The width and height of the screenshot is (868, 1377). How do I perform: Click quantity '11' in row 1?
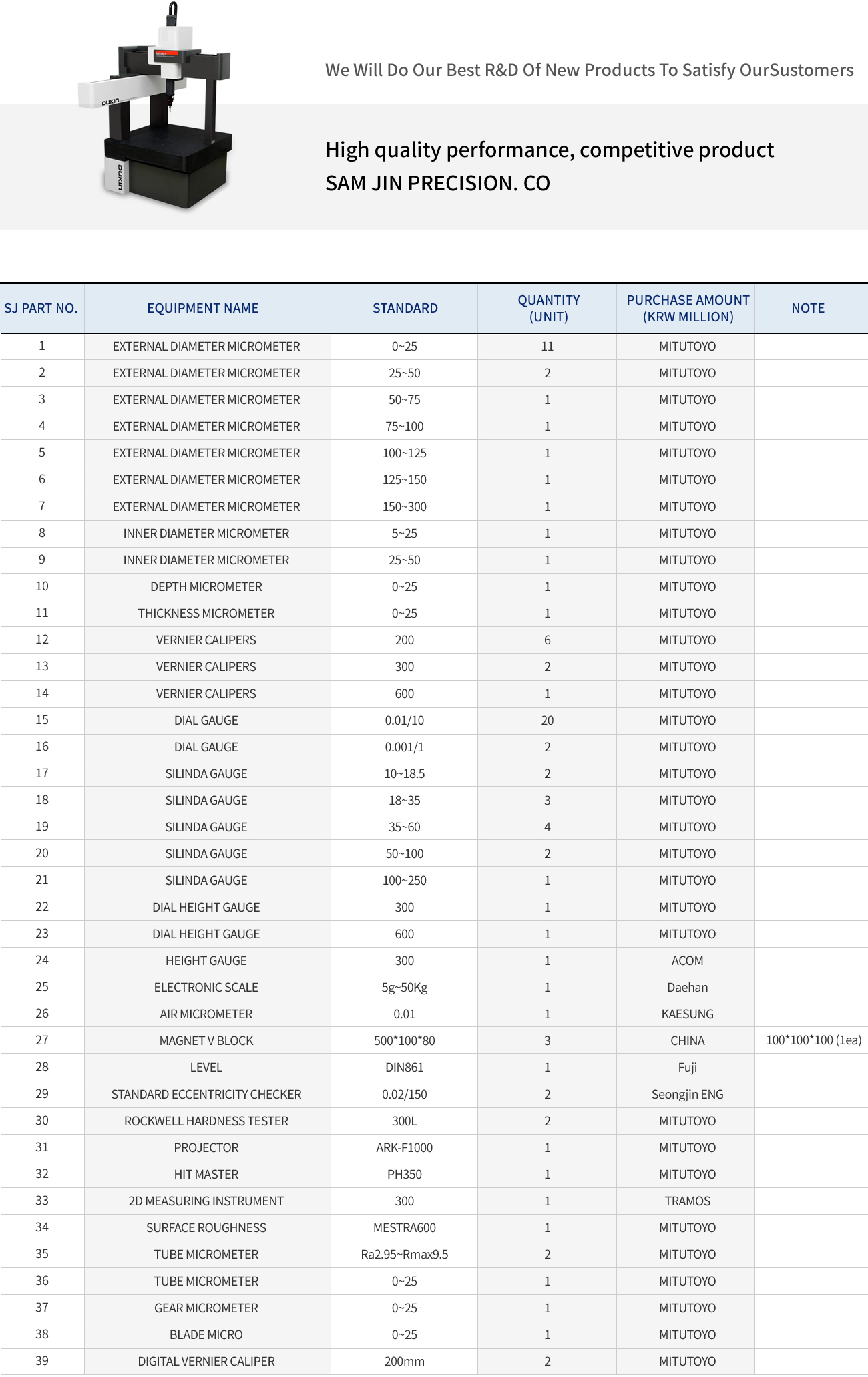tap(548, 346)
